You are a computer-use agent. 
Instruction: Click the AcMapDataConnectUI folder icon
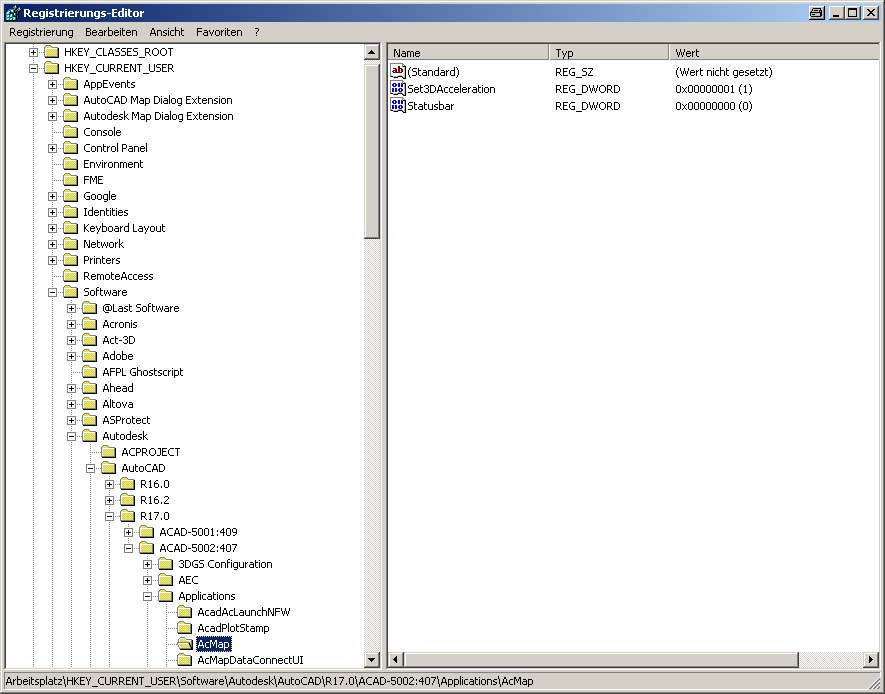185,660
